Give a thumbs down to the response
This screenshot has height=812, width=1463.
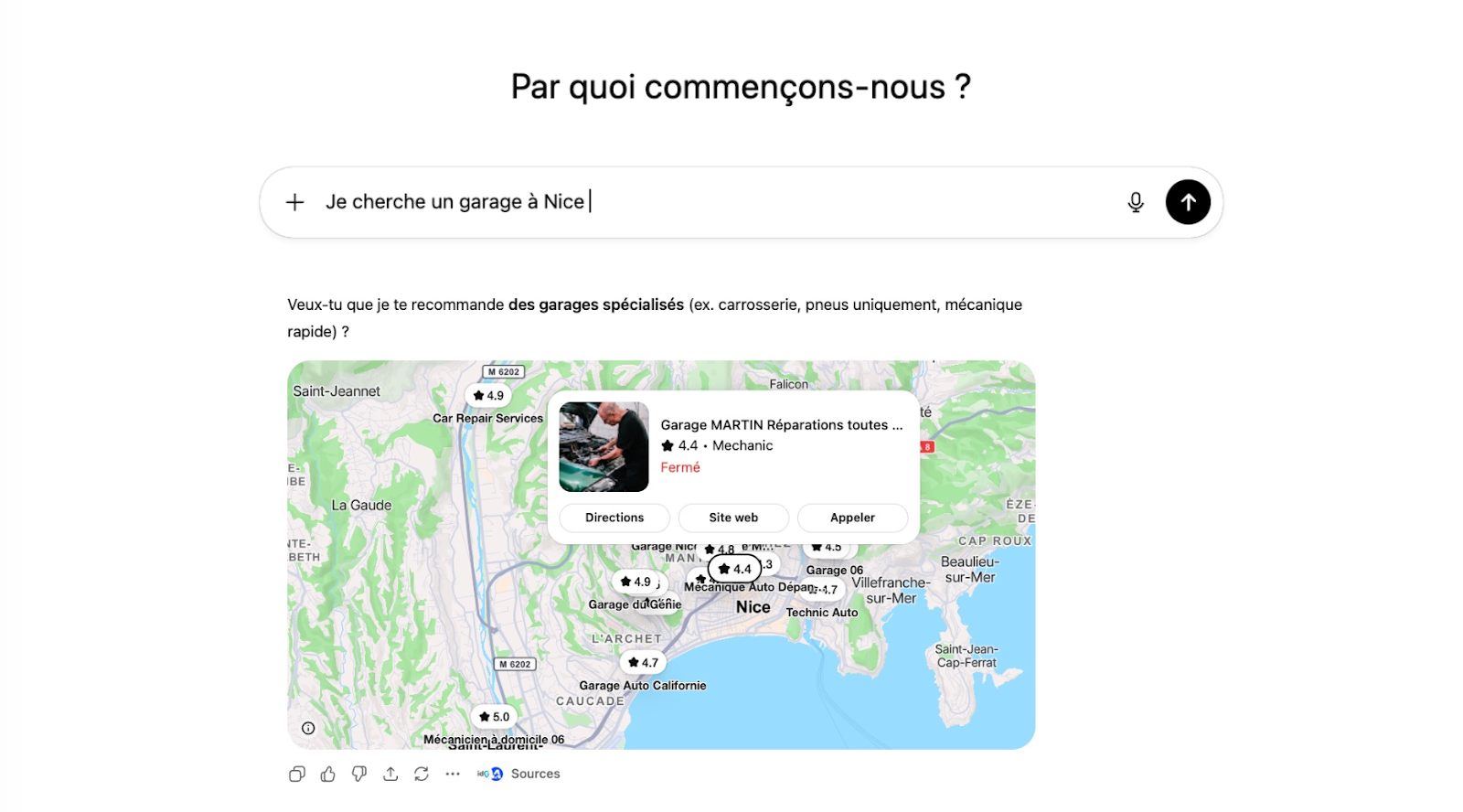[359, 774]
